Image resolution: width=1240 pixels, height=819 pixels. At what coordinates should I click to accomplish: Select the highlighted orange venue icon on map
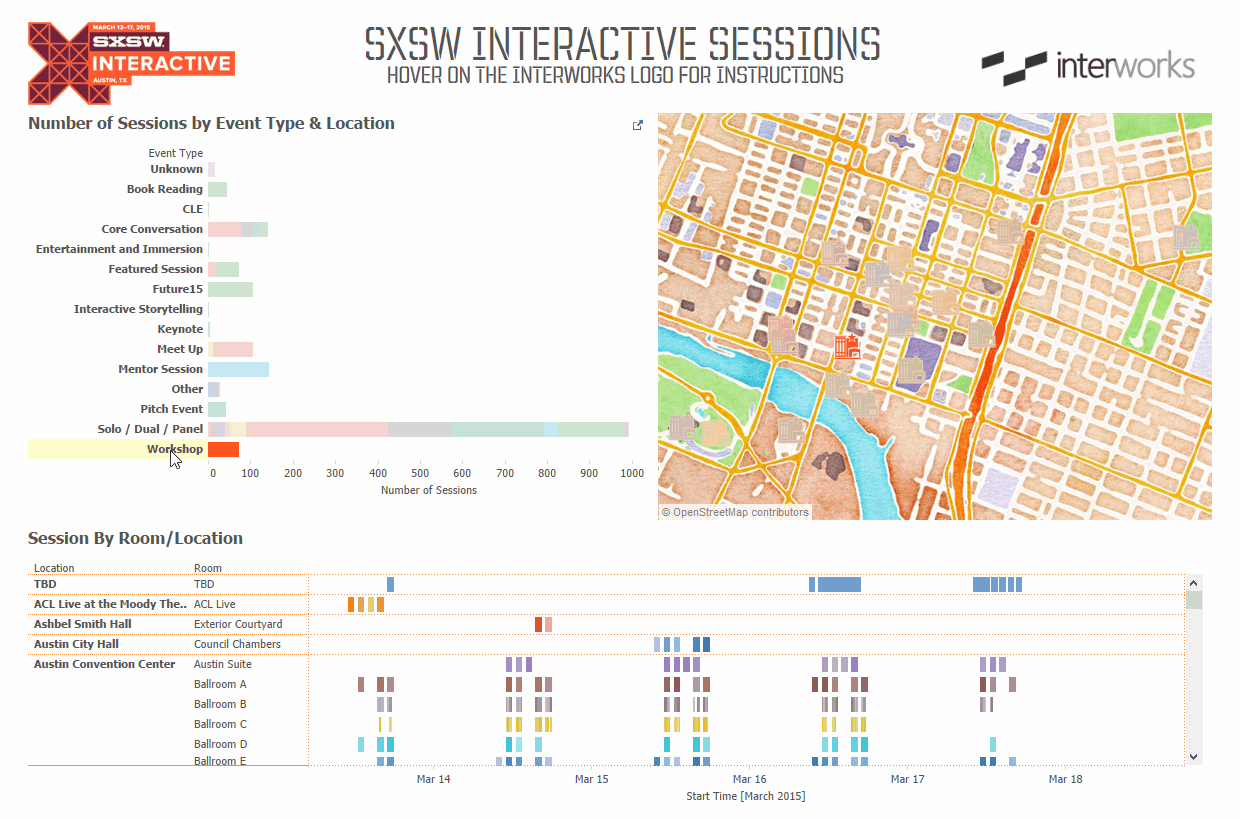846,346
